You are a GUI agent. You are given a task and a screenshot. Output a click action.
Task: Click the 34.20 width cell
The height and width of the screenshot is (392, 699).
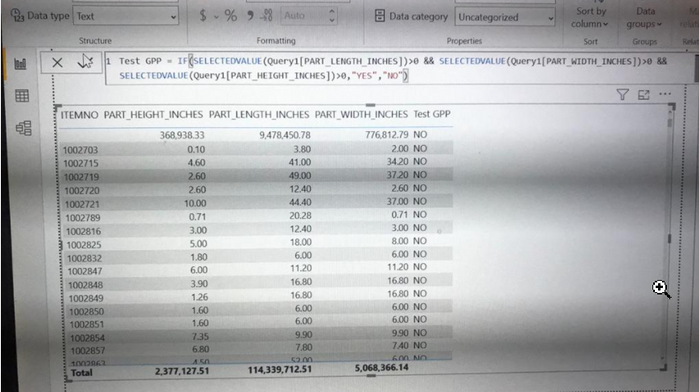tap(397, 161)
